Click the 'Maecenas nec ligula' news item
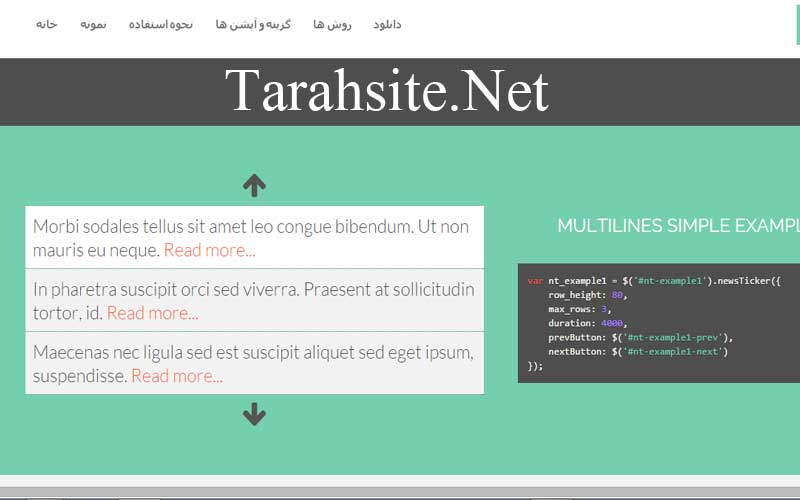Image resolution: width=800 pixels, height=500 pixels. coord(255,363)
